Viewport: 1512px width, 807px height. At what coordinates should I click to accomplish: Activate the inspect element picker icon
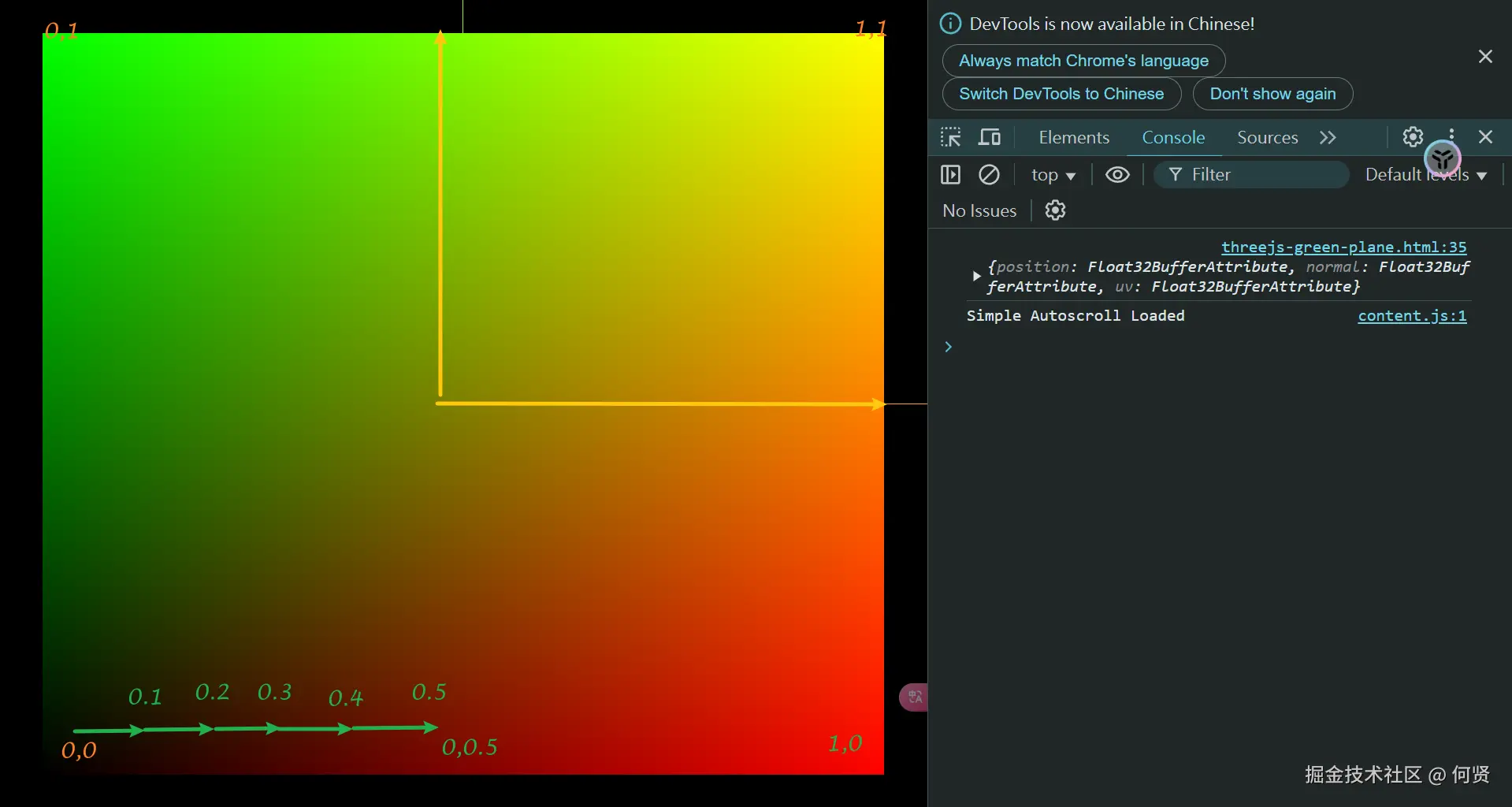pyautogui.click(x=951, y=137)
